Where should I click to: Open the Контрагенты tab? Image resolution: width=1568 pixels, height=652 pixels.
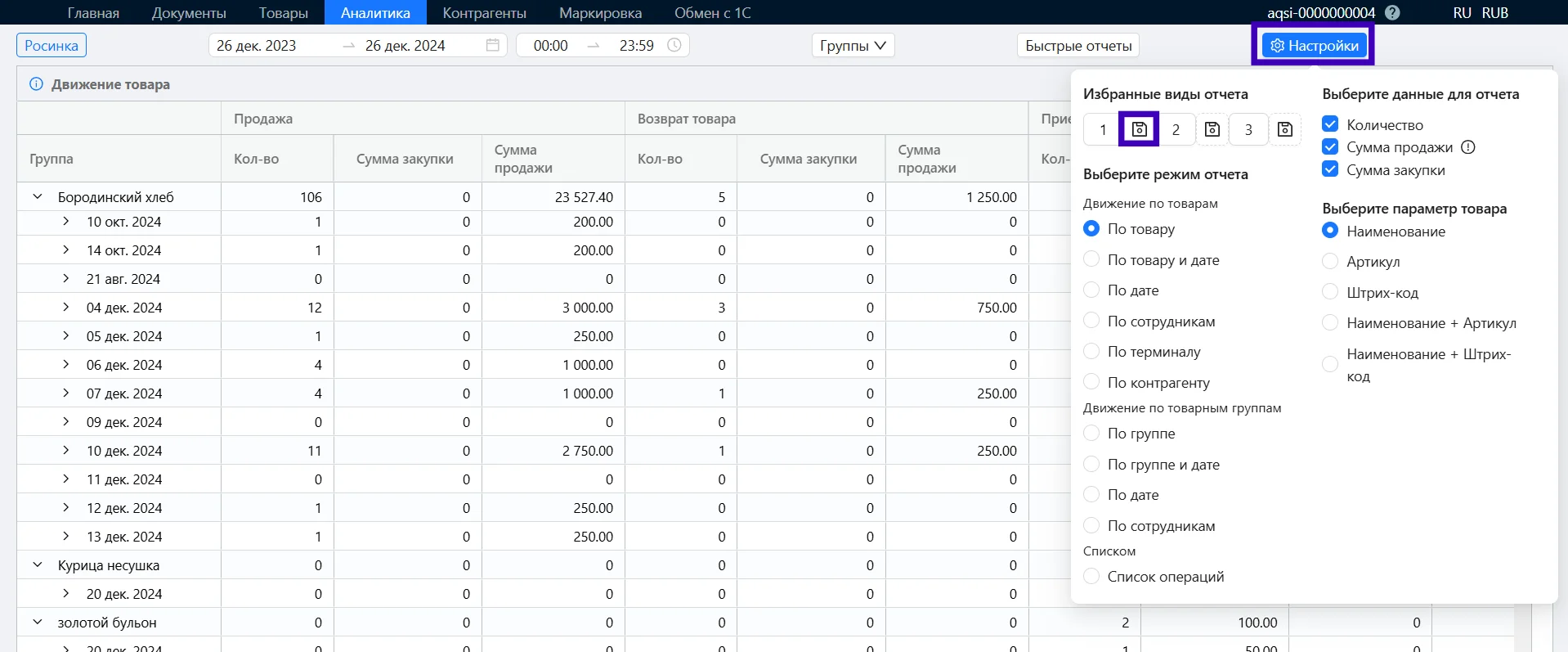coord(485,12)
